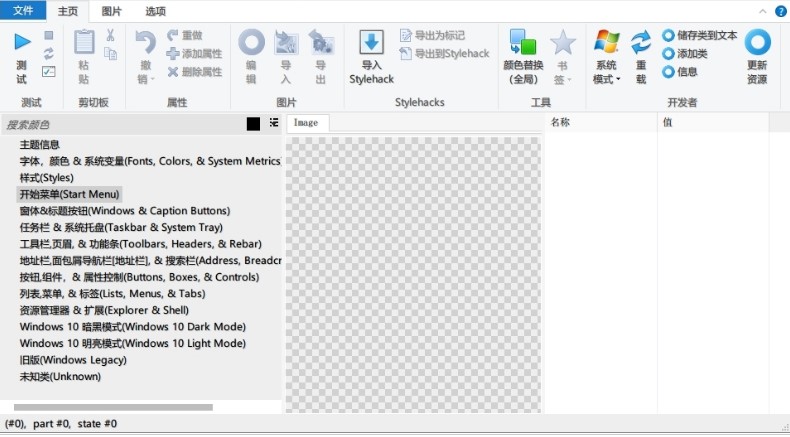Screen dimensions: 790x437
Task: Select Fonts, Colors, & System Metrics item
Action: click(150, 161)
